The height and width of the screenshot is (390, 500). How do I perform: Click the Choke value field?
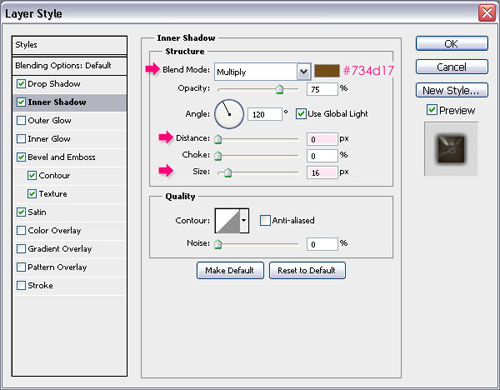pyautogui.click(x=322, y=156)
